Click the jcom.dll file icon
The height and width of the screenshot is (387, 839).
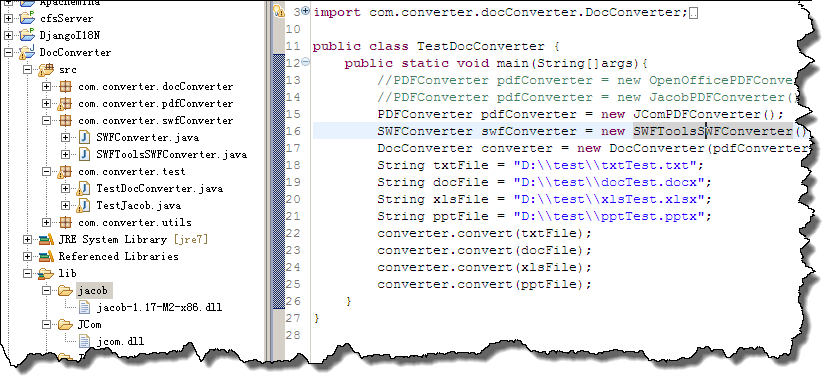pos(85,342)
